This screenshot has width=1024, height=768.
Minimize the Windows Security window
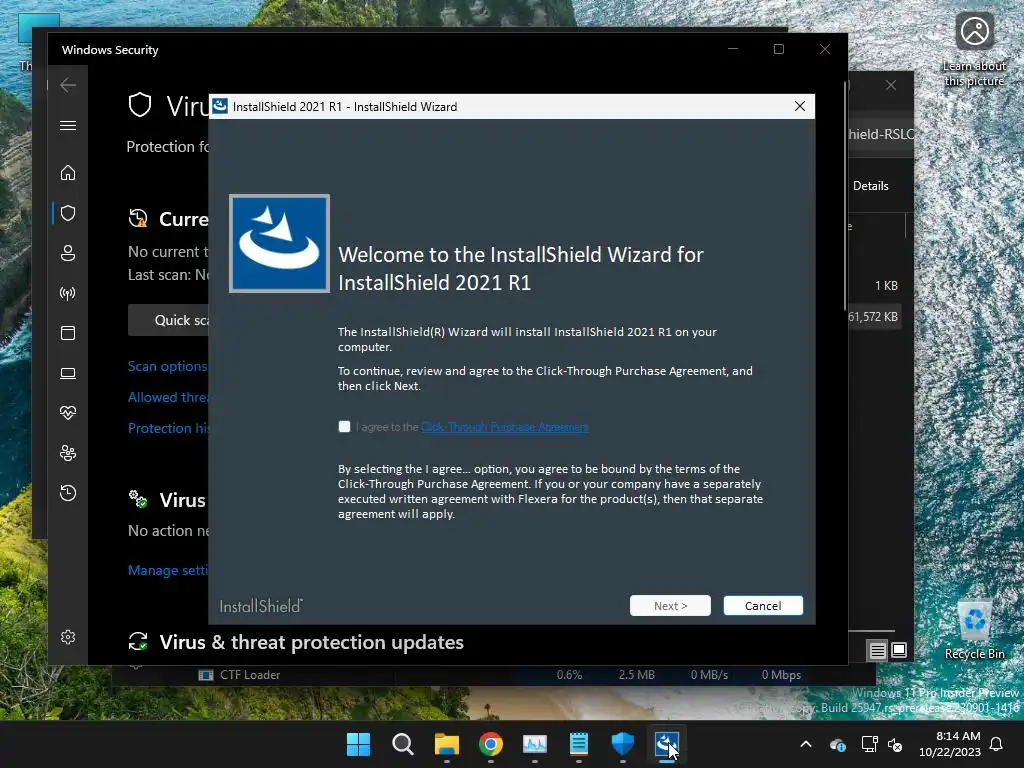(733, 50)
